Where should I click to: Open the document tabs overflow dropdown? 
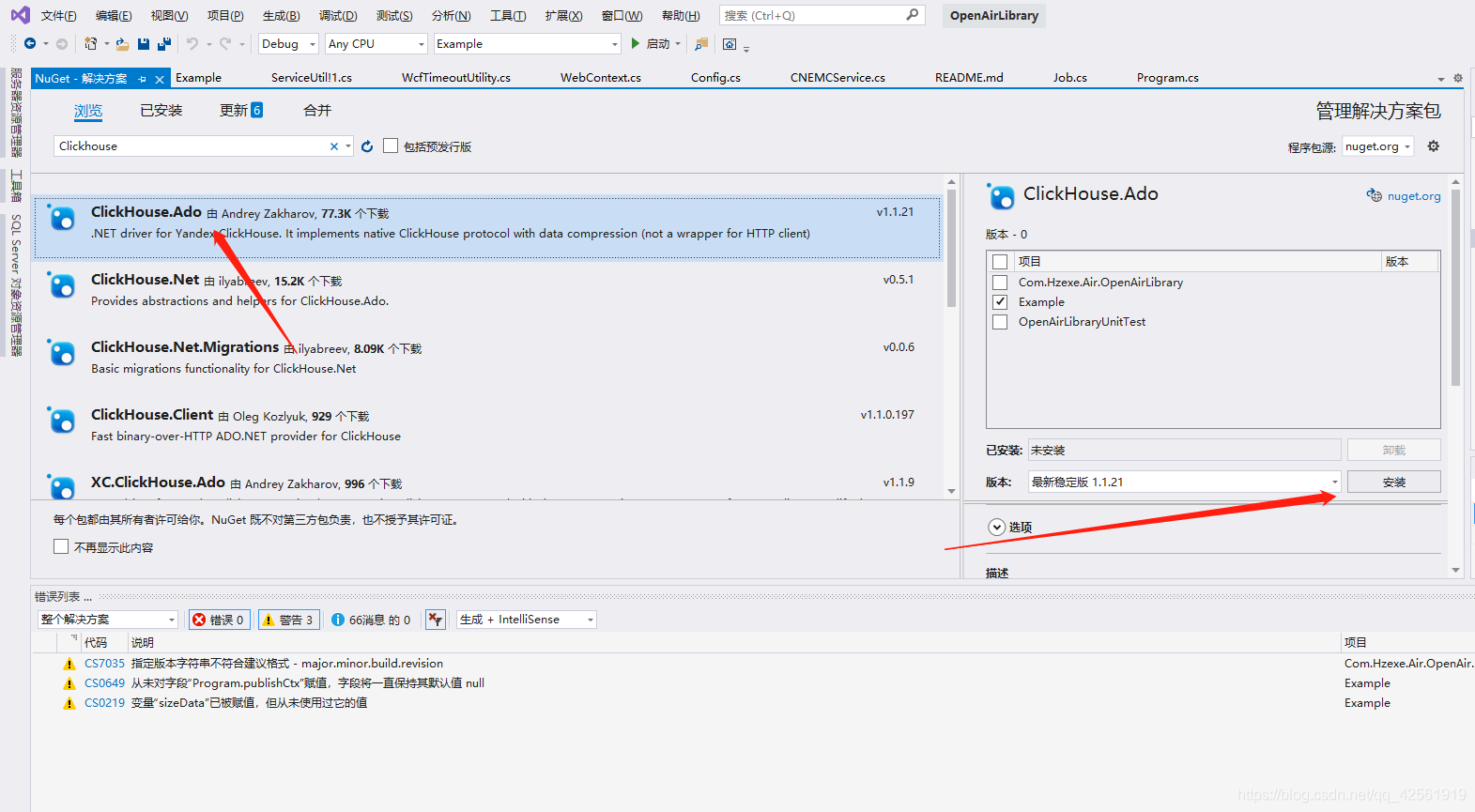click(1441, 79)
